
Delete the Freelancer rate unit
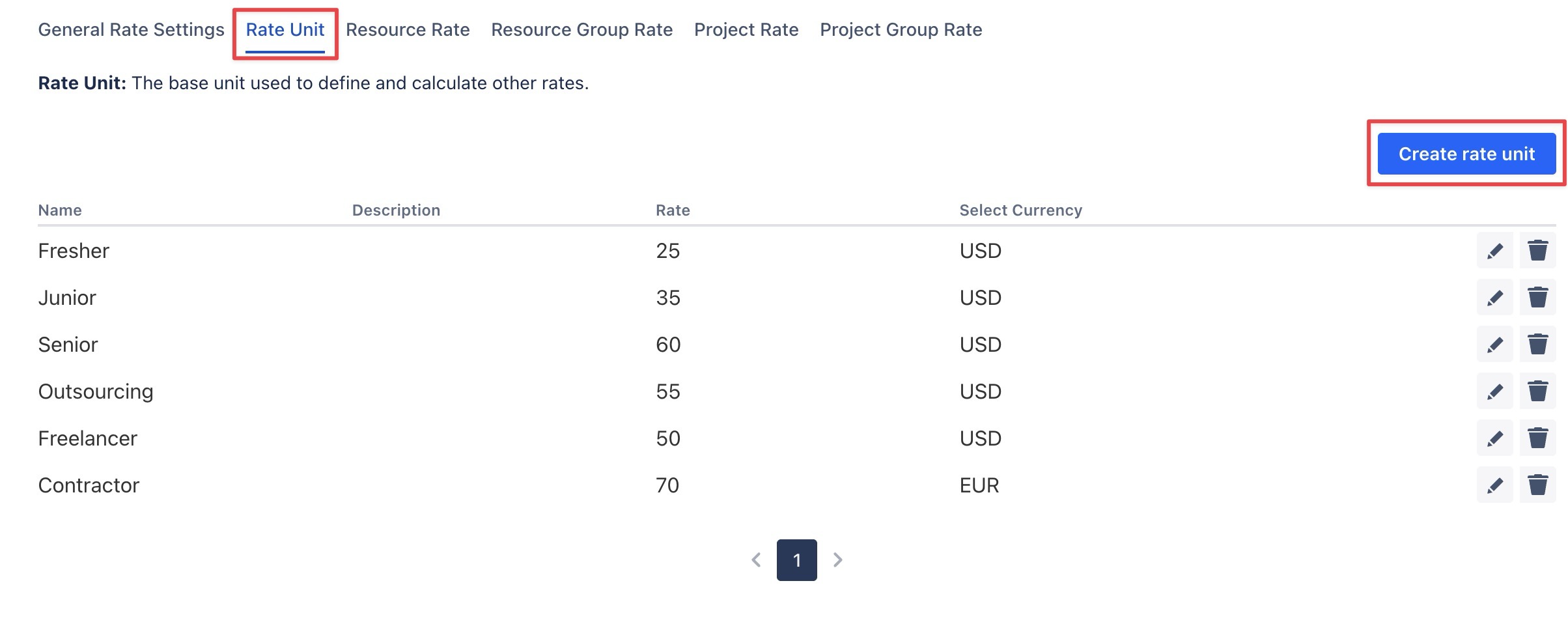coord(1537,438)
